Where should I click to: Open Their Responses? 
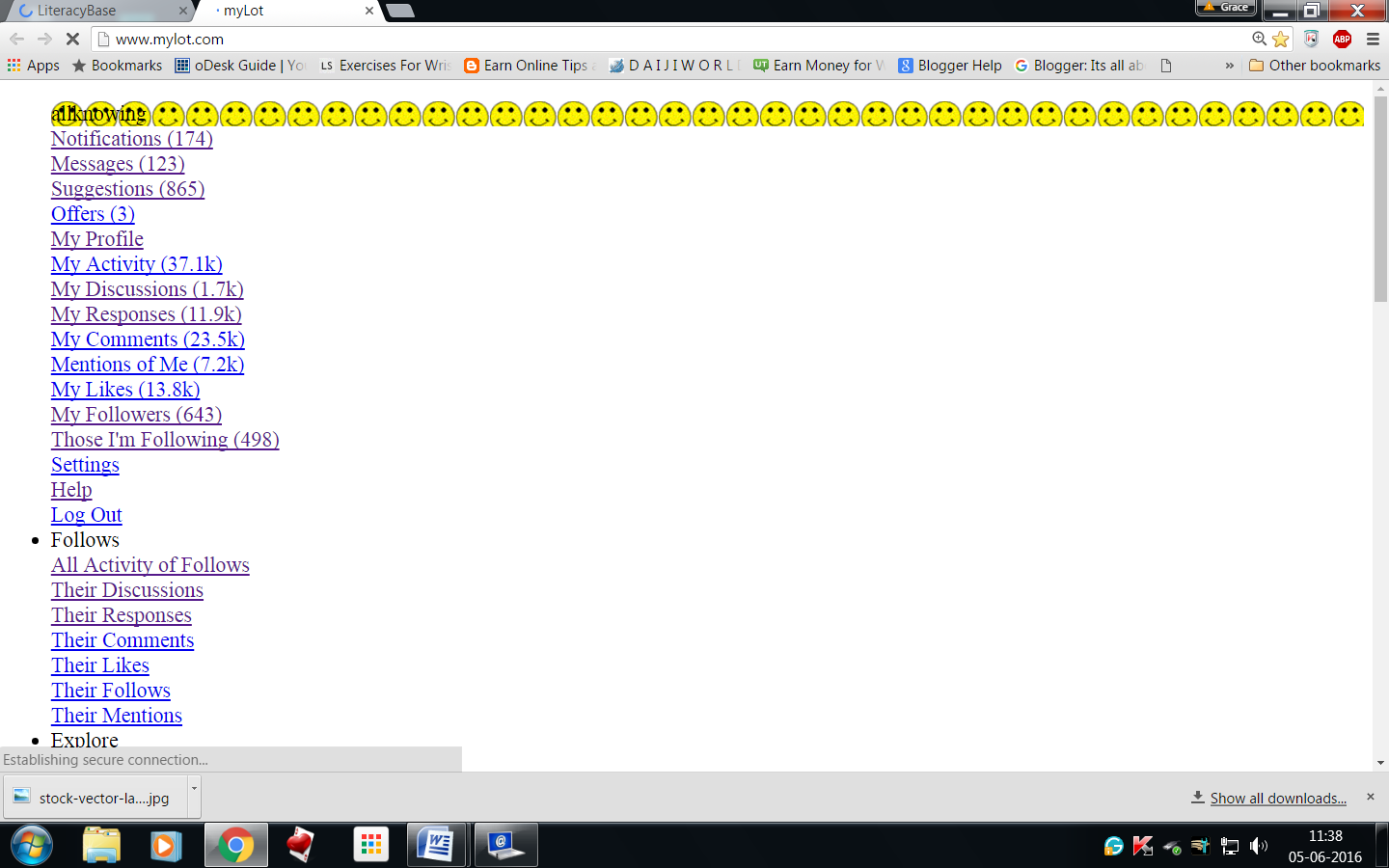tap(122, 615)
